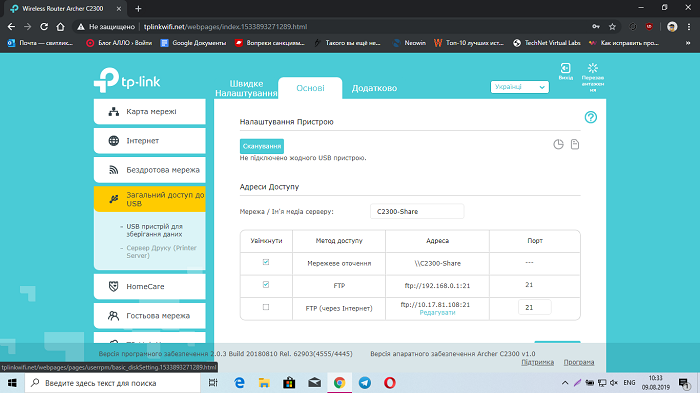Open Mail app from the taskbar
This screenshot has width=700, height=393.
click(x=315, y=383)
